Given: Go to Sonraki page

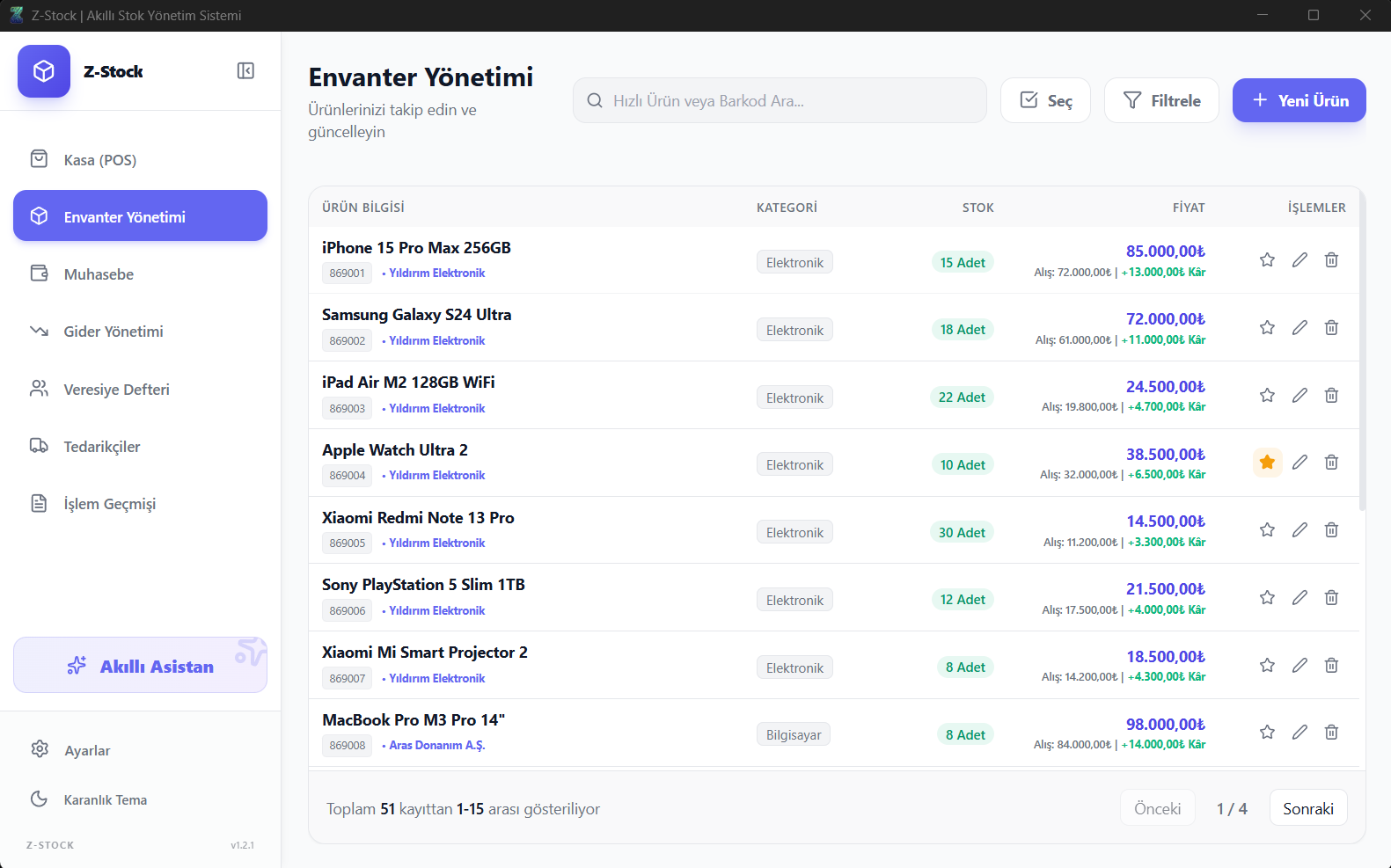Looking at the screenshot, I should point(1308,808).
